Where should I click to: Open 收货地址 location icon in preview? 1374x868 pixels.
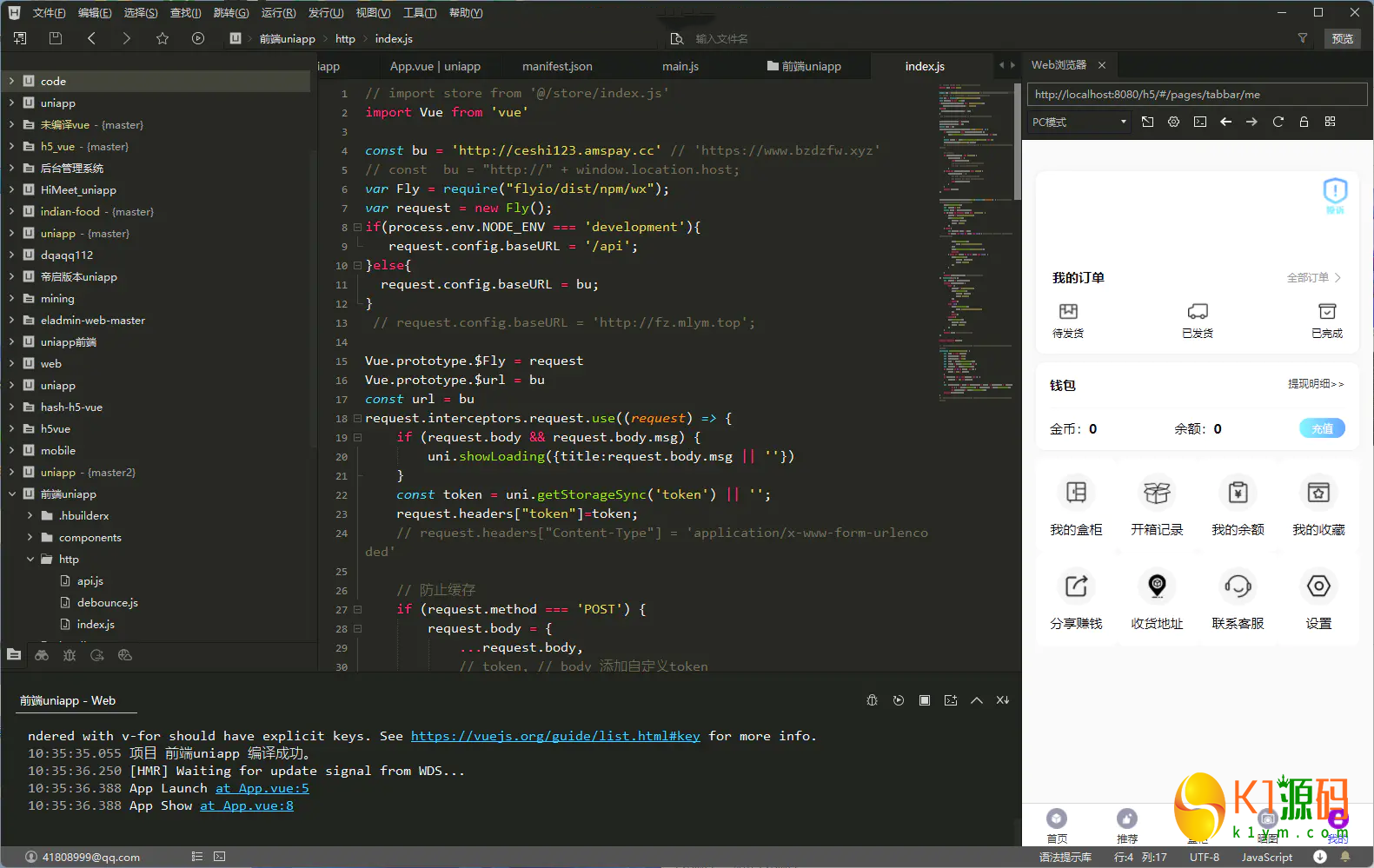tap(1157, 586)
